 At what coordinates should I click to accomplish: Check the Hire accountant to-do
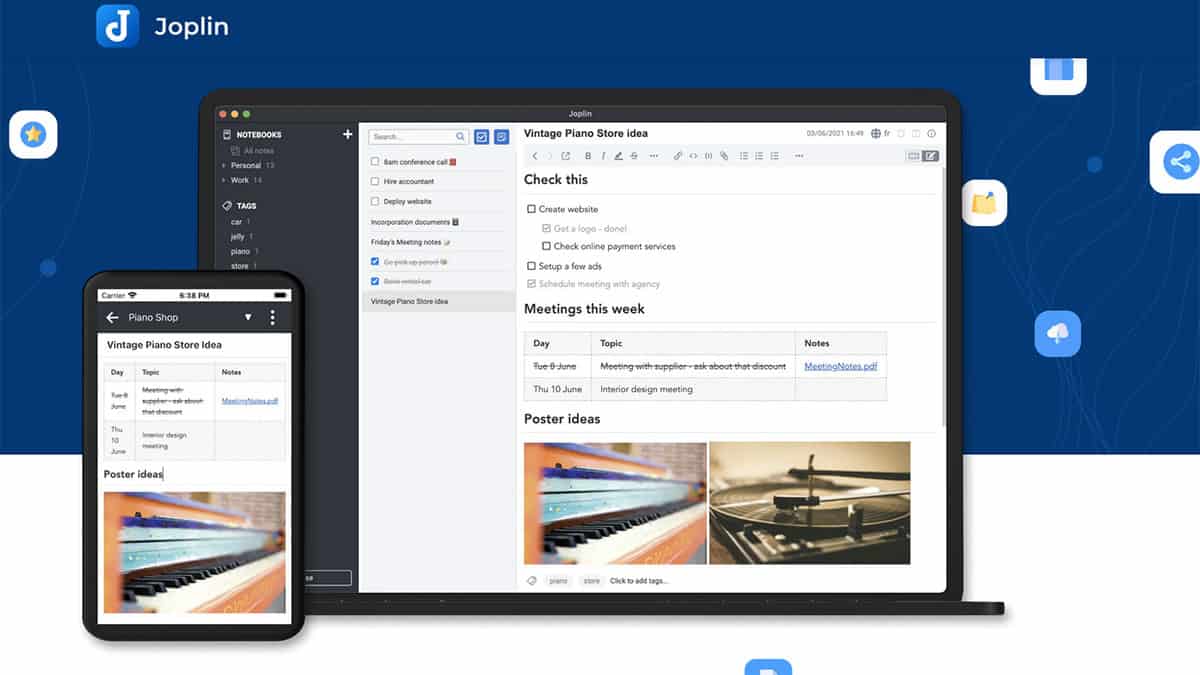pos(376,181)
